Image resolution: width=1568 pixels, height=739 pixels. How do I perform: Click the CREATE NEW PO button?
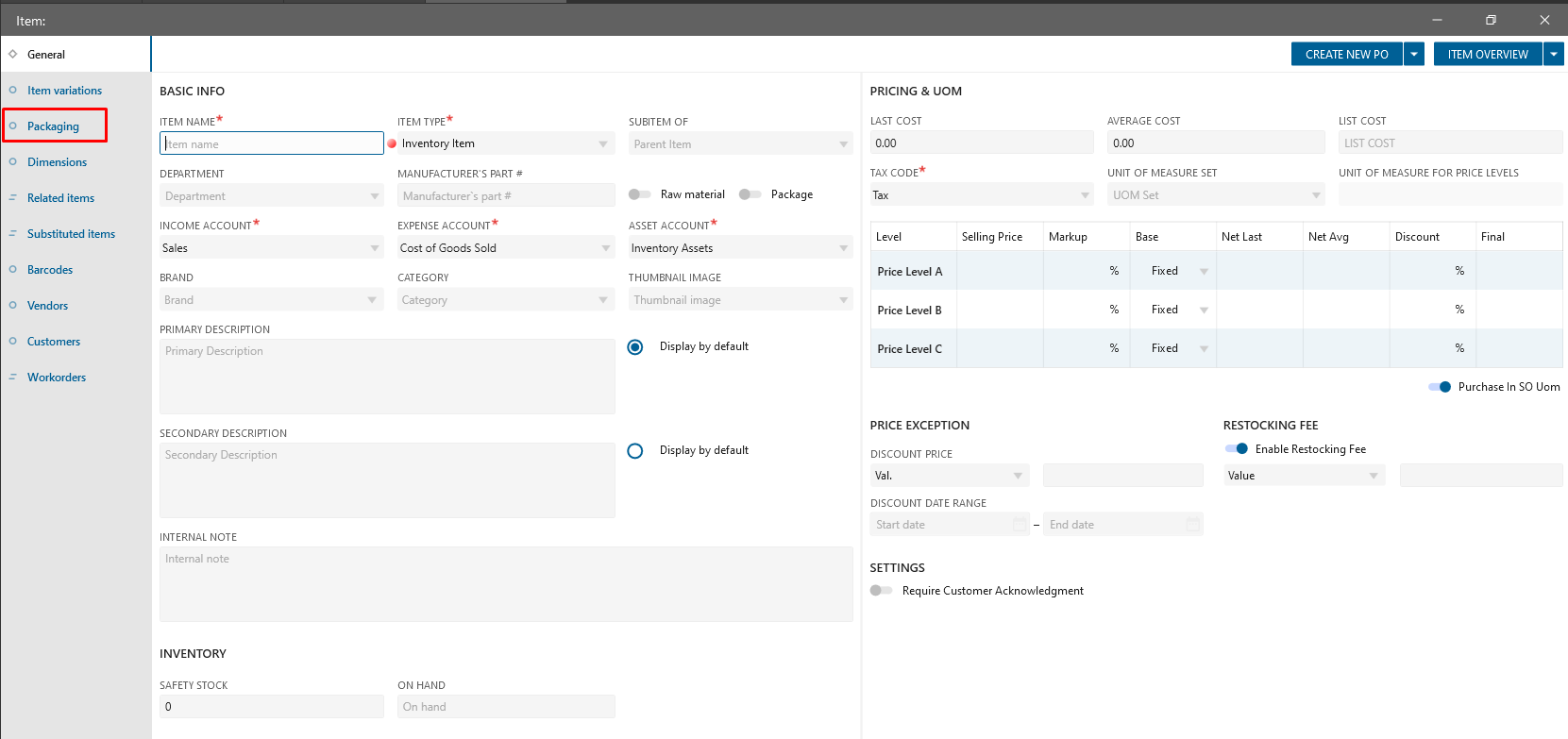pyautogui.click(x=1346, y=55)
